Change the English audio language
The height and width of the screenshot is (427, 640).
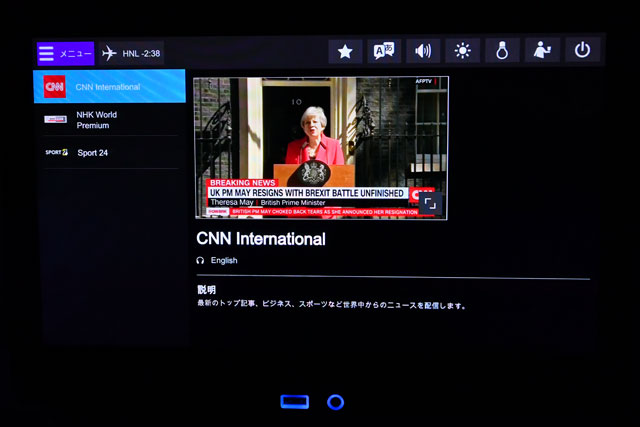coord(224,260)
